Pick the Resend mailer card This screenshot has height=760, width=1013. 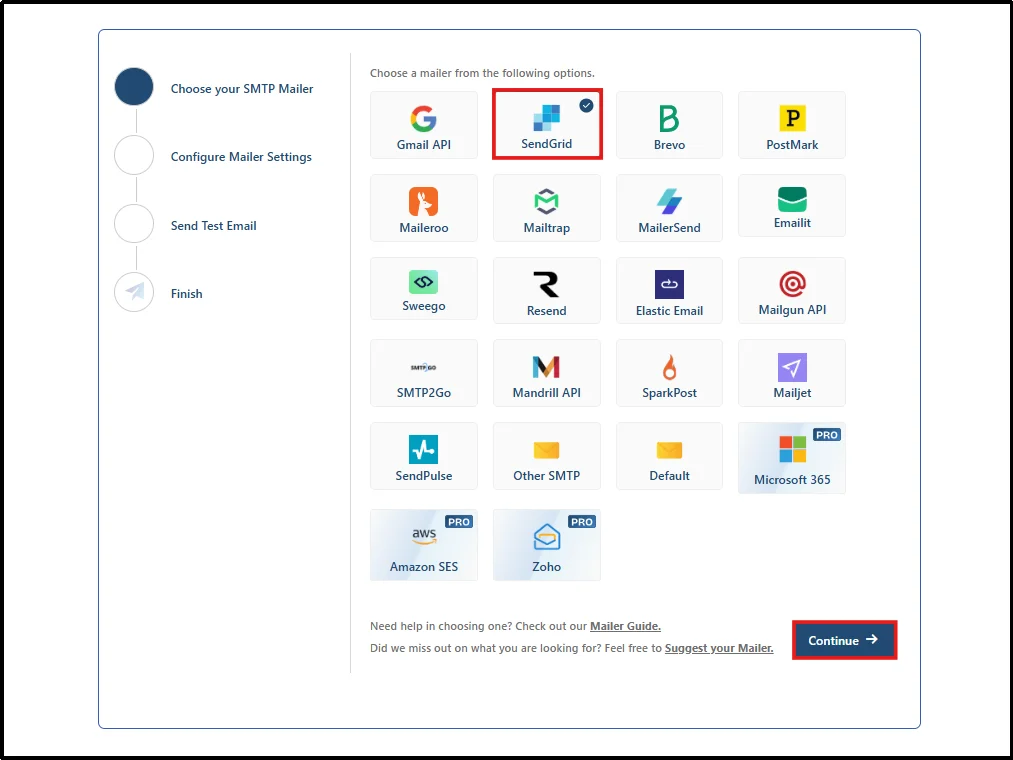point(547,291)
